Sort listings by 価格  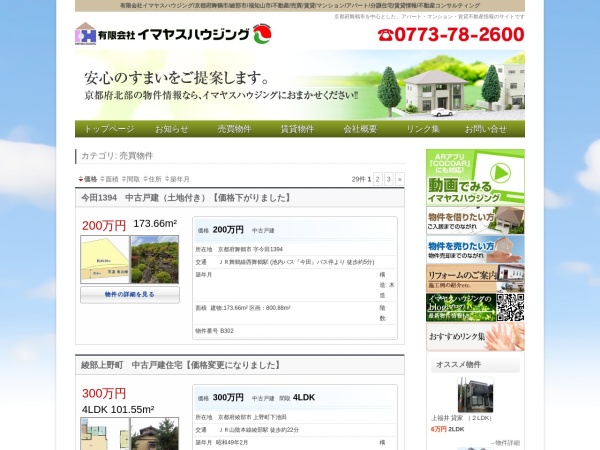(x=88, y=179)
